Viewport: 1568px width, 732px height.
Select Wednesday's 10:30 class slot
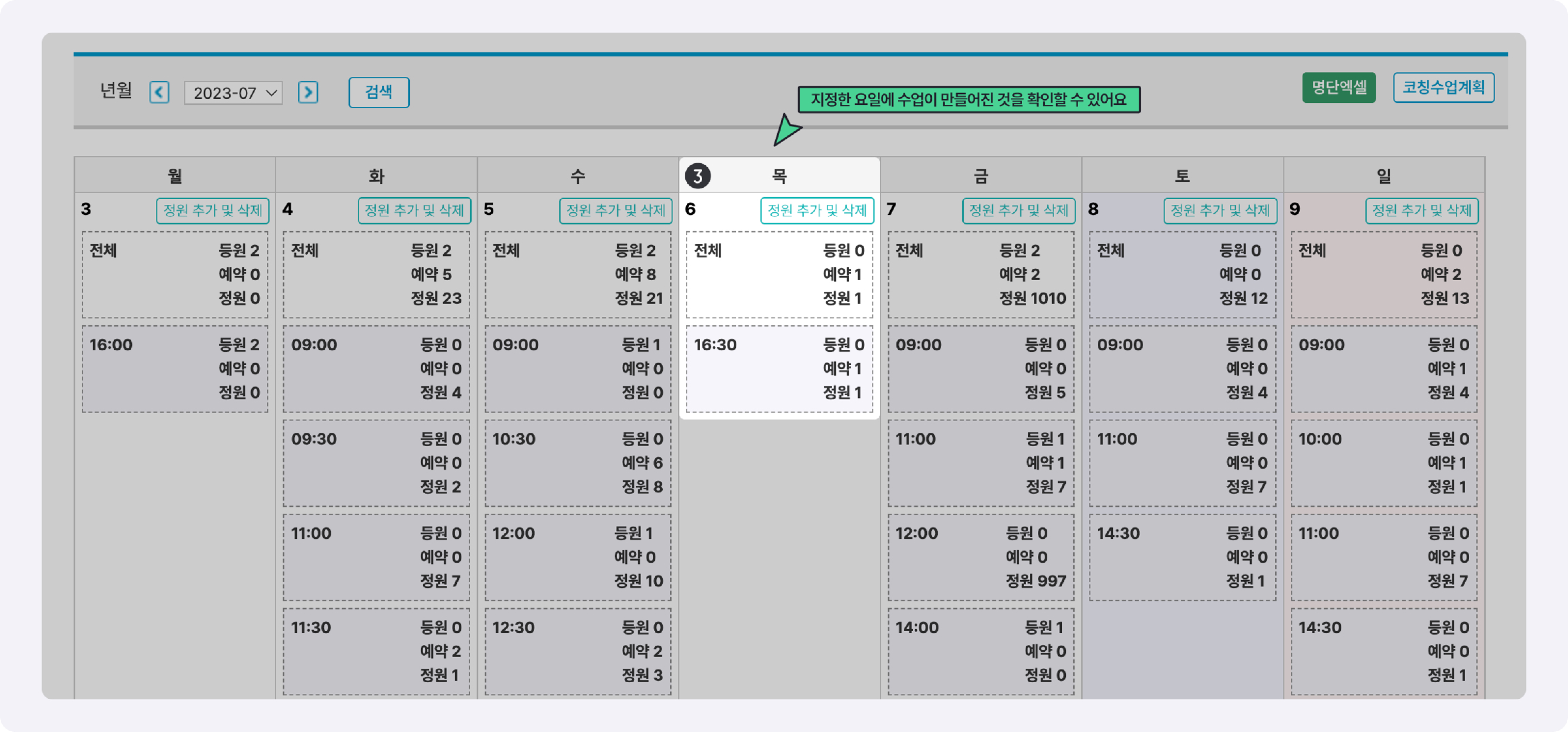coord(578,463)
